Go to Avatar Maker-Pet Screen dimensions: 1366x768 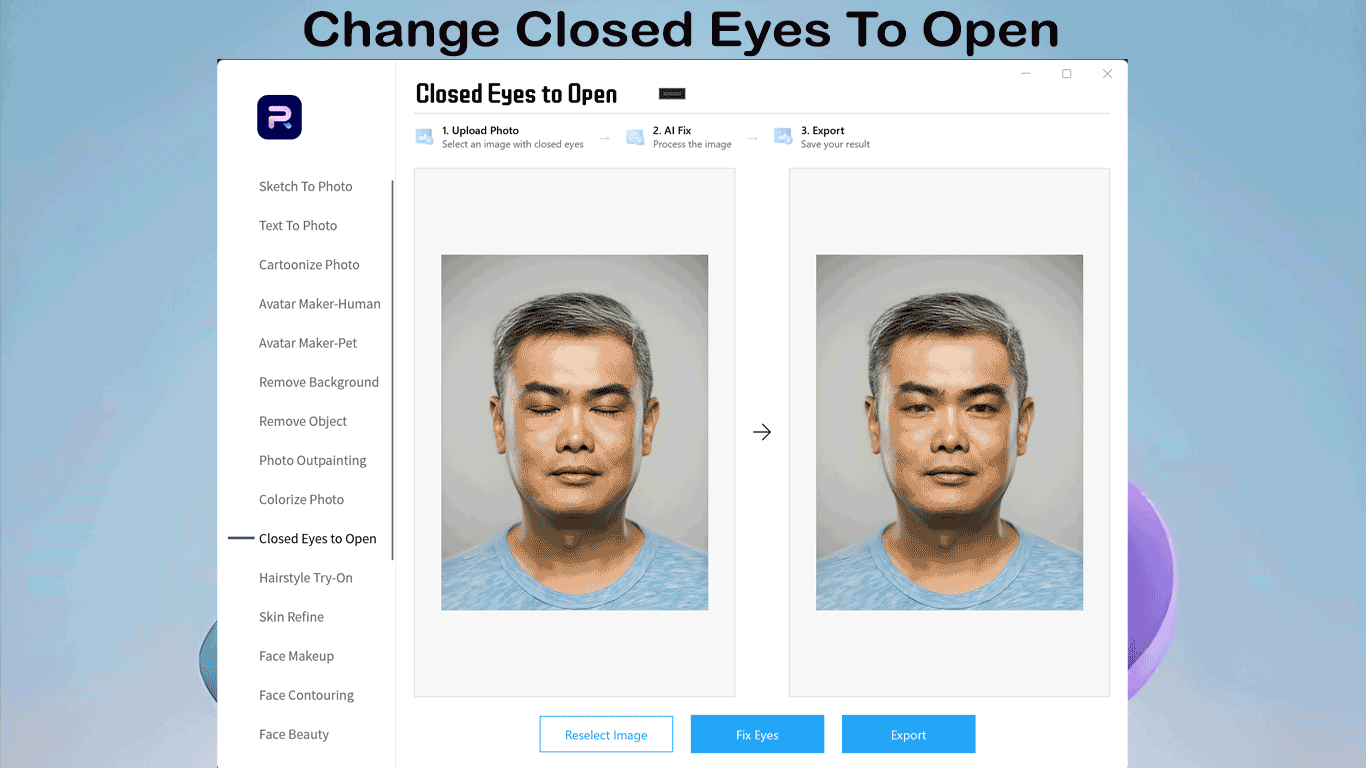click(x=308, y=343)
